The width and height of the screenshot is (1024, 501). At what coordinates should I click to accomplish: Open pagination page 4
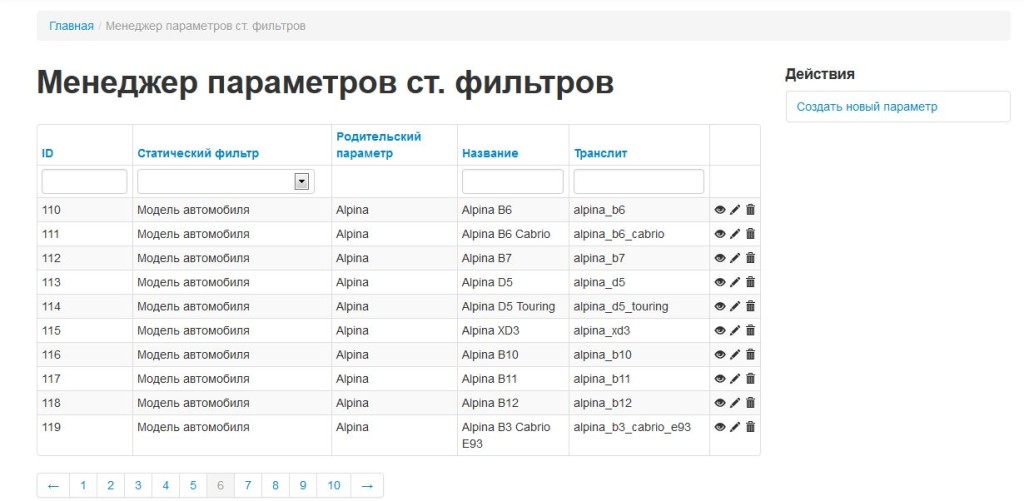(165, 485)
